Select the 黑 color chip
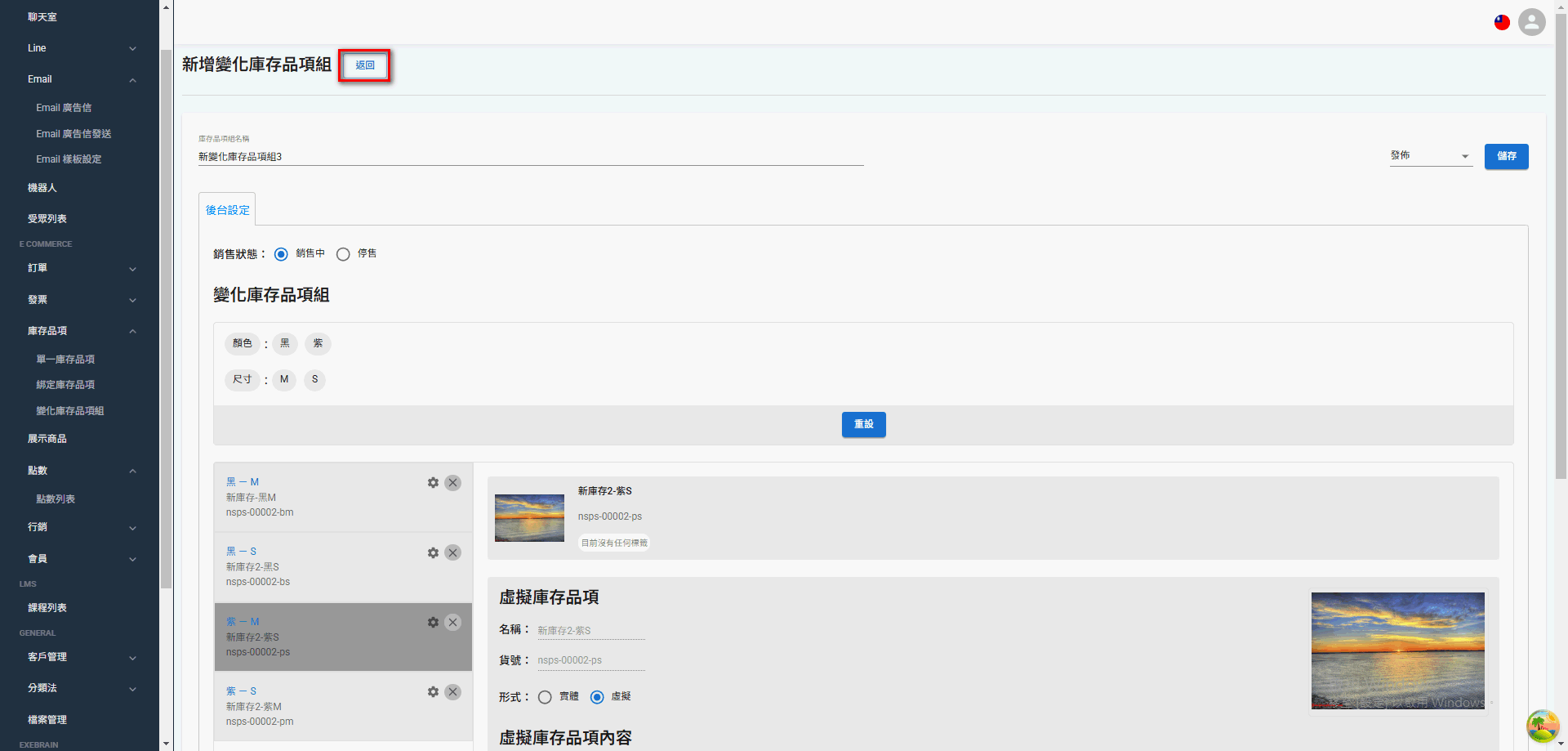The height and width of the screenshot is (751, 1568). click(x=285, y=344)
